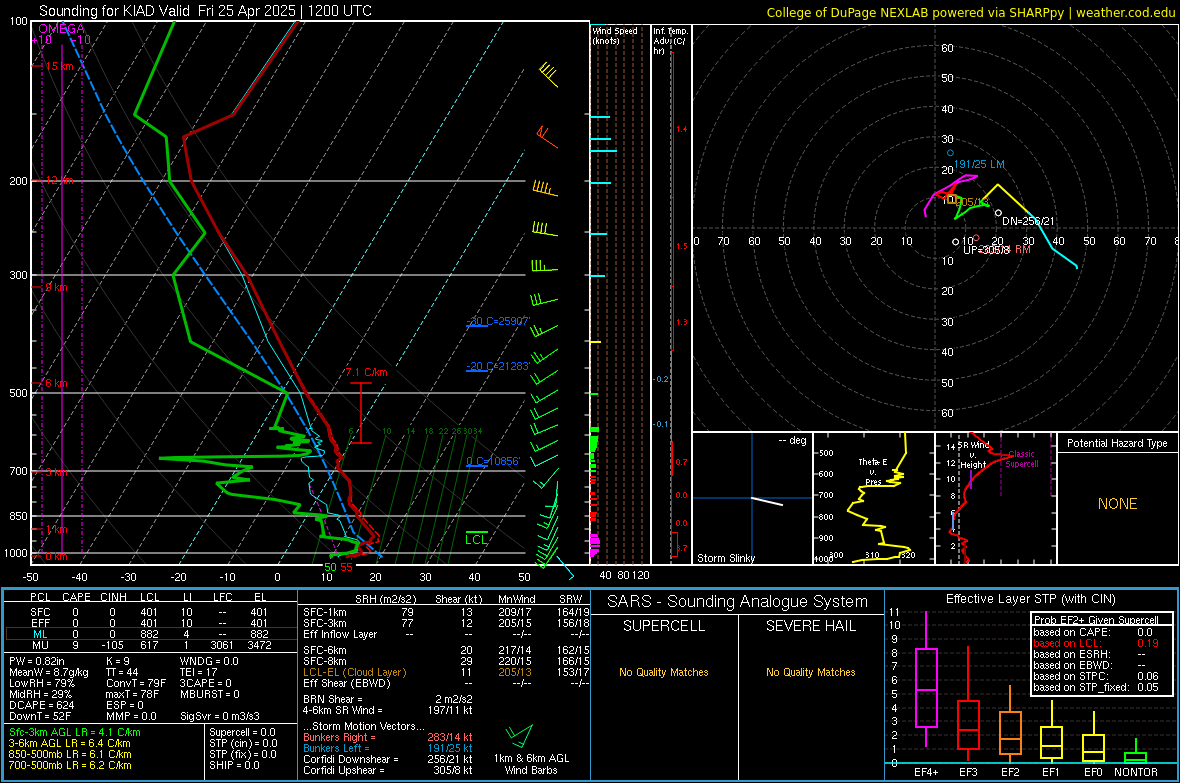Click the 850 pressure level label
This screenshot has height=783, width=1180.
coord(19,516)
